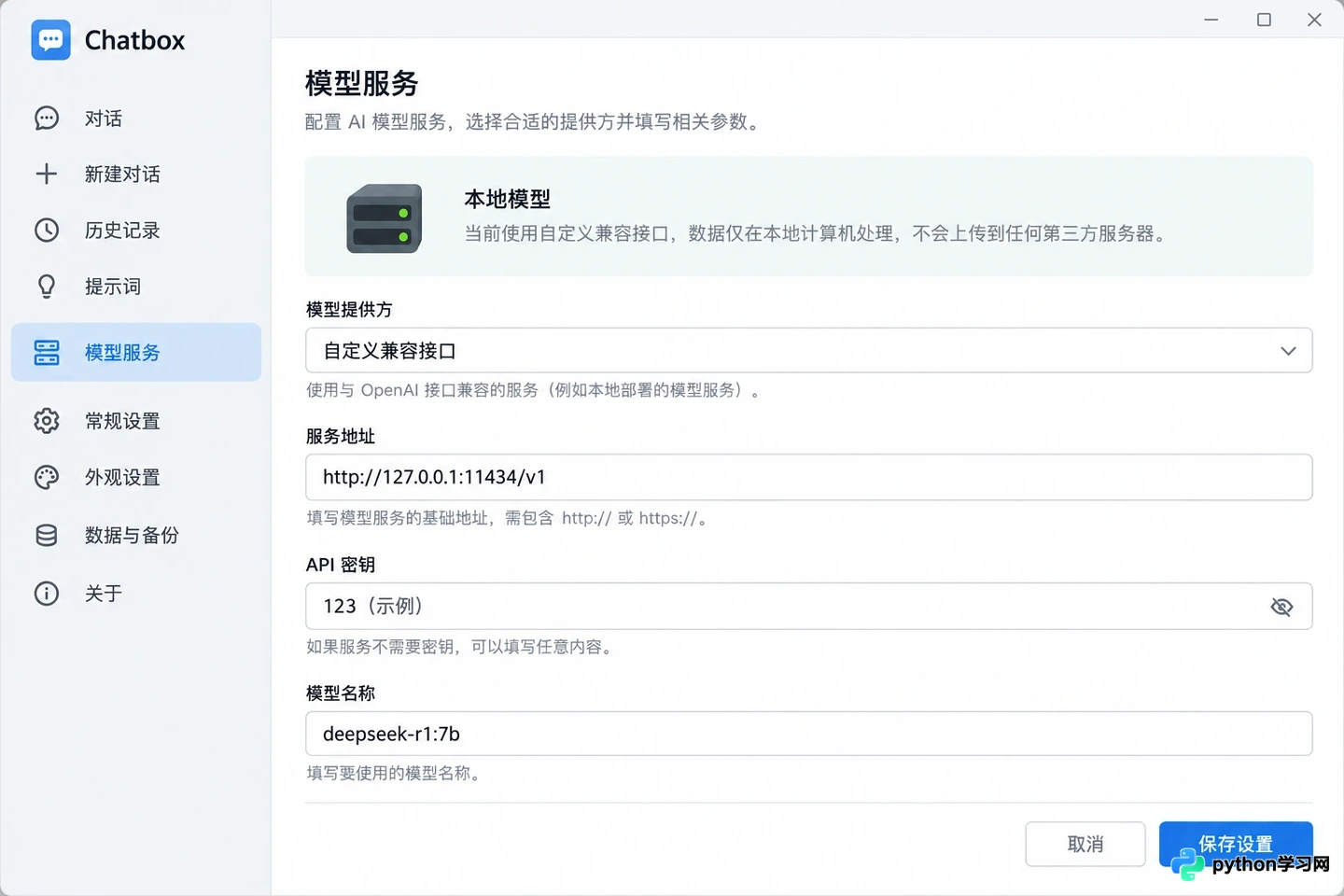Go to 历史记录 in the sidebar
The width and height of the screenshot is (1344, 896).
coord(136,230)
